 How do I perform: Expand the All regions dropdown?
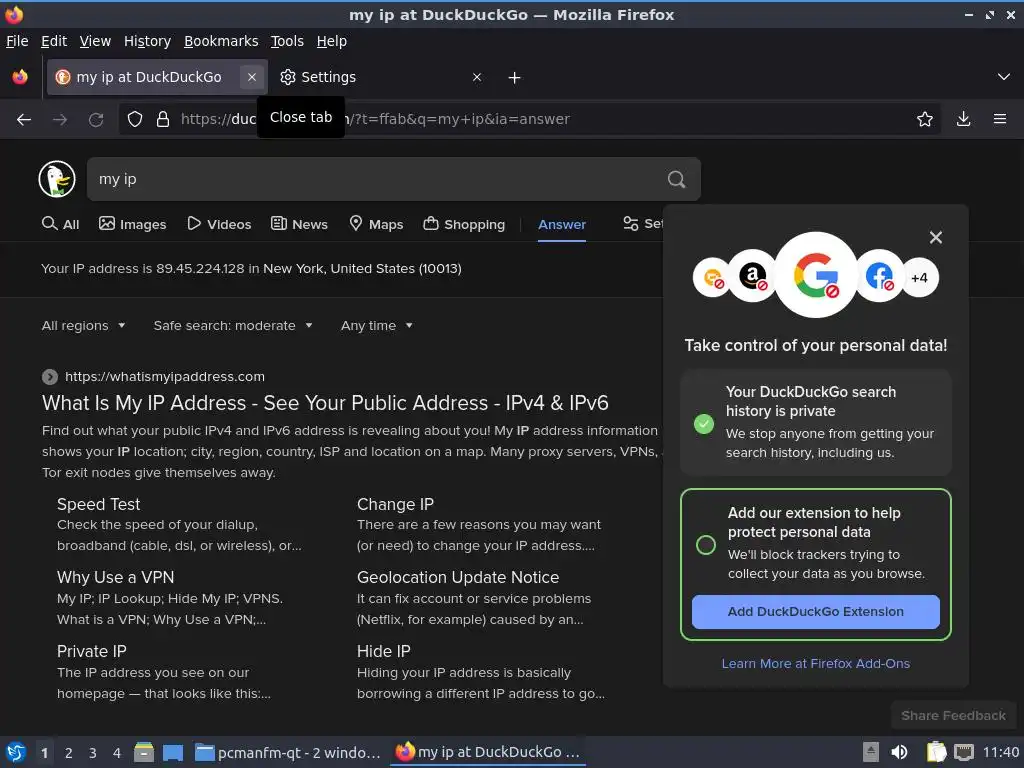83,325
